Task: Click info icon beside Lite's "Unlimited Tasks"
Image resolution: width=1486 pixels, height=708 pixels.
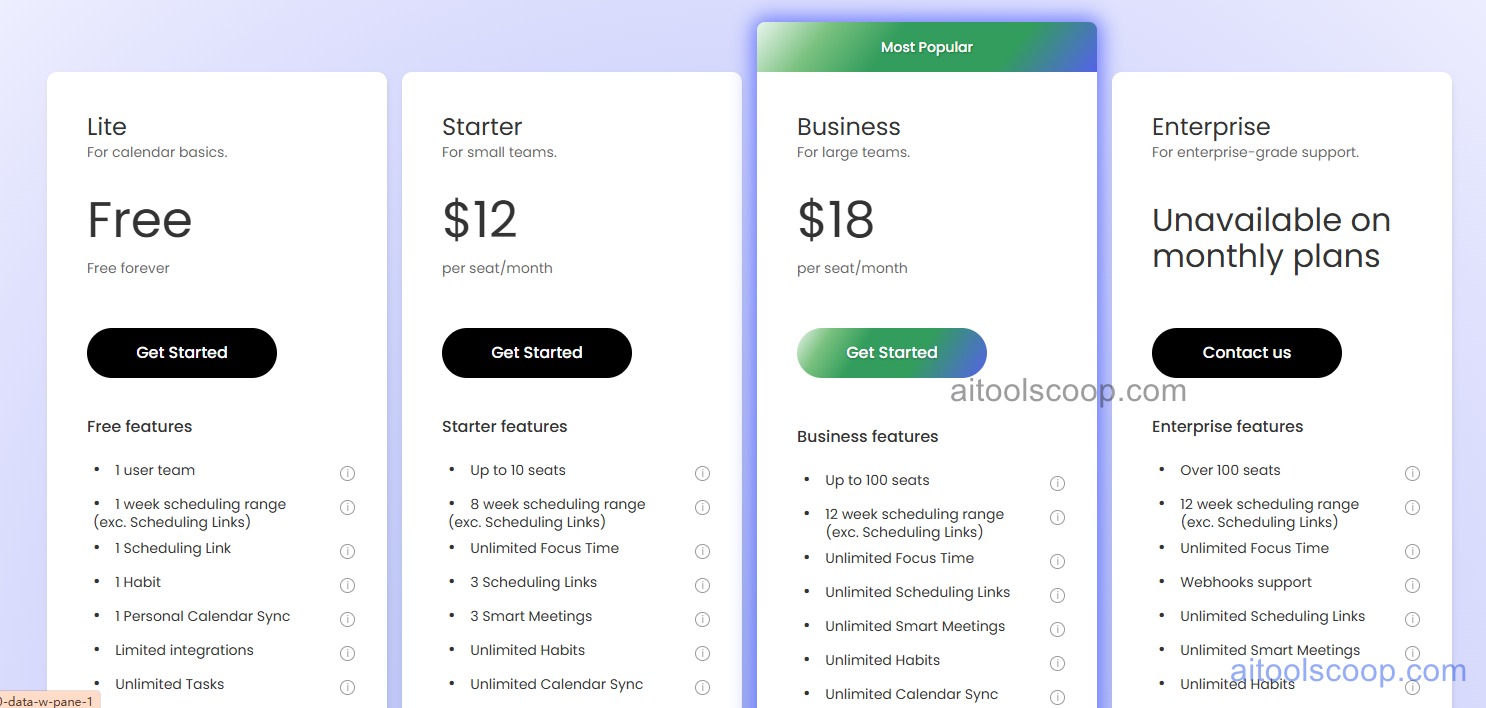Action: 347,687
